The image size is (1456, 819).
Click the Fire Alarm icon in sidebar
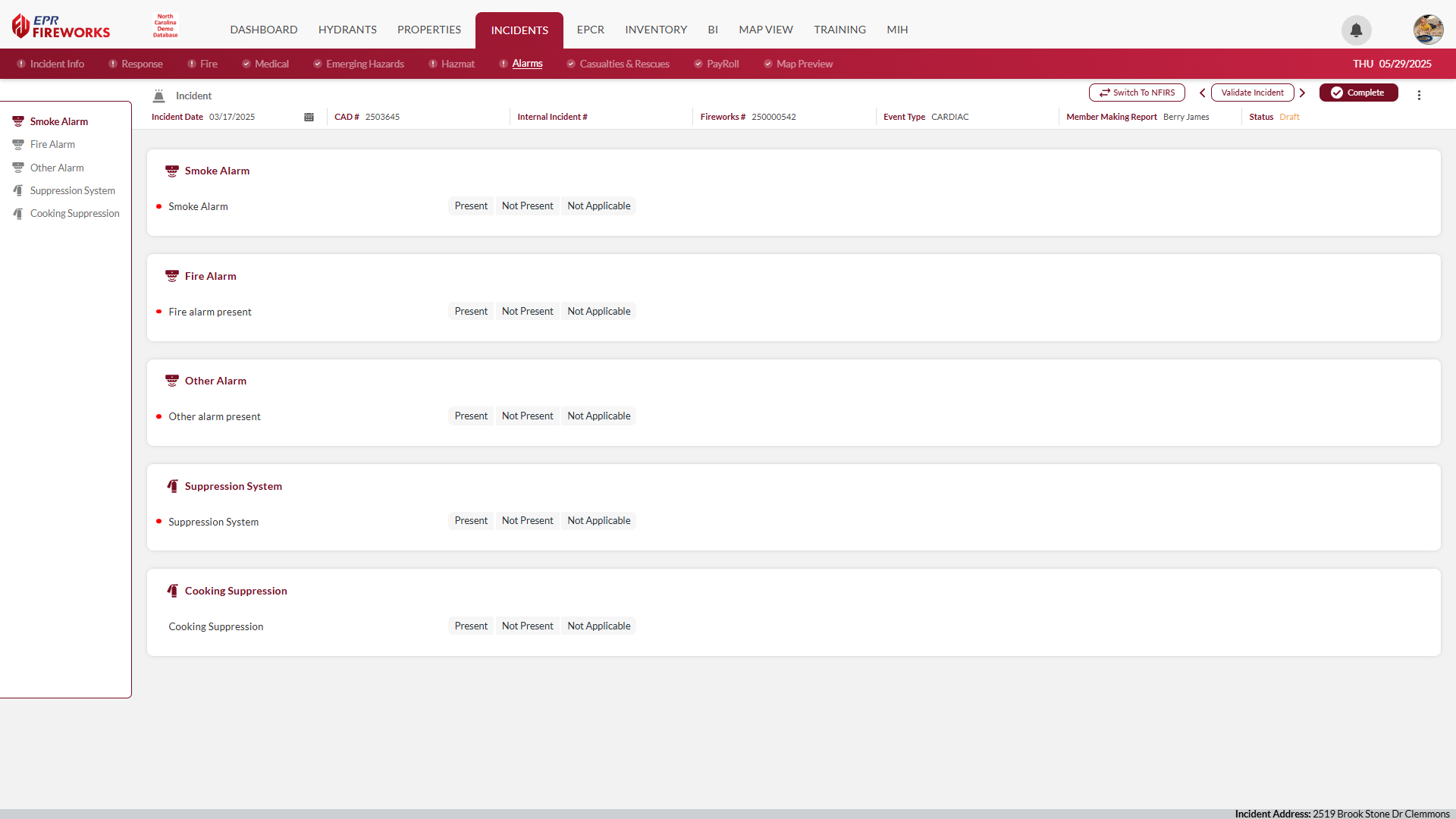click(18, 144)
